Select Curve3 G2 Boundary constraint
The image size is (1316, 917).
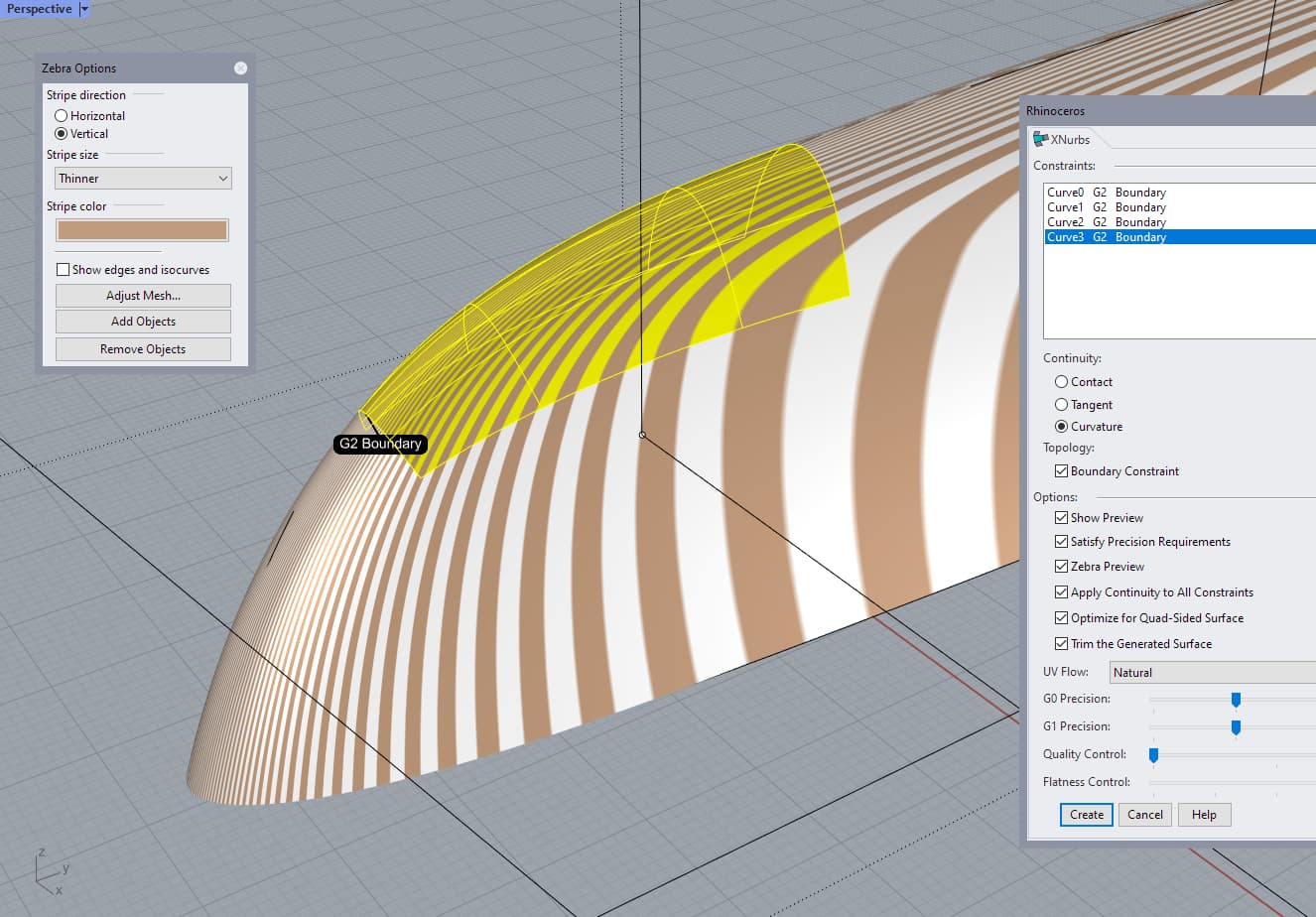click(x=1180, y=237)
